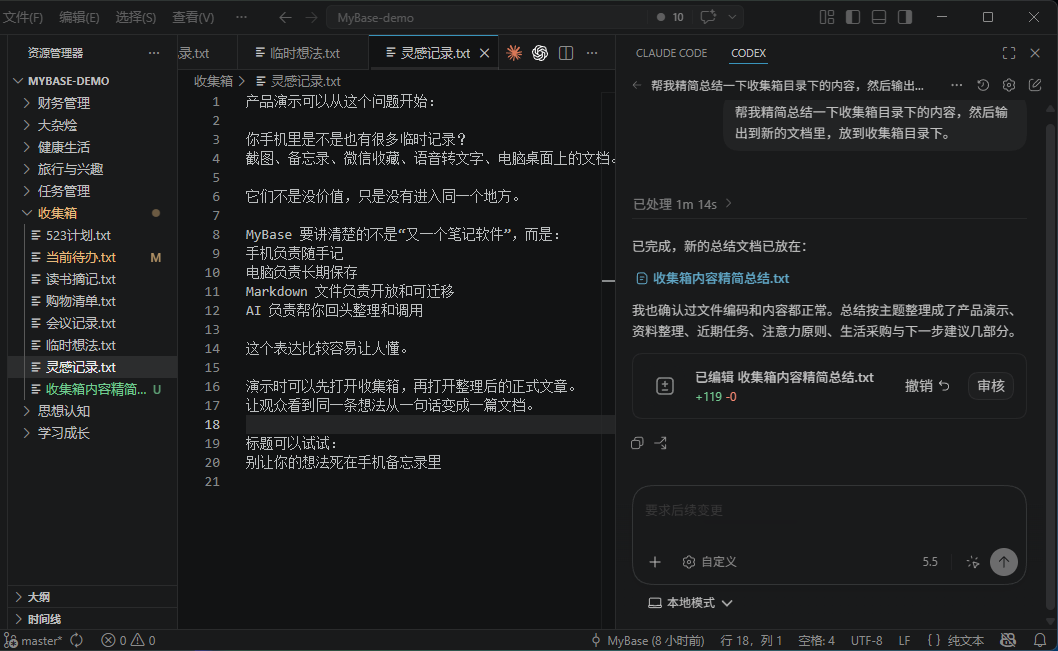Image resolution: width=1058 pixels, height=651 pixels.
Task: Go forward with the navigation arrow
Action: 311,18
